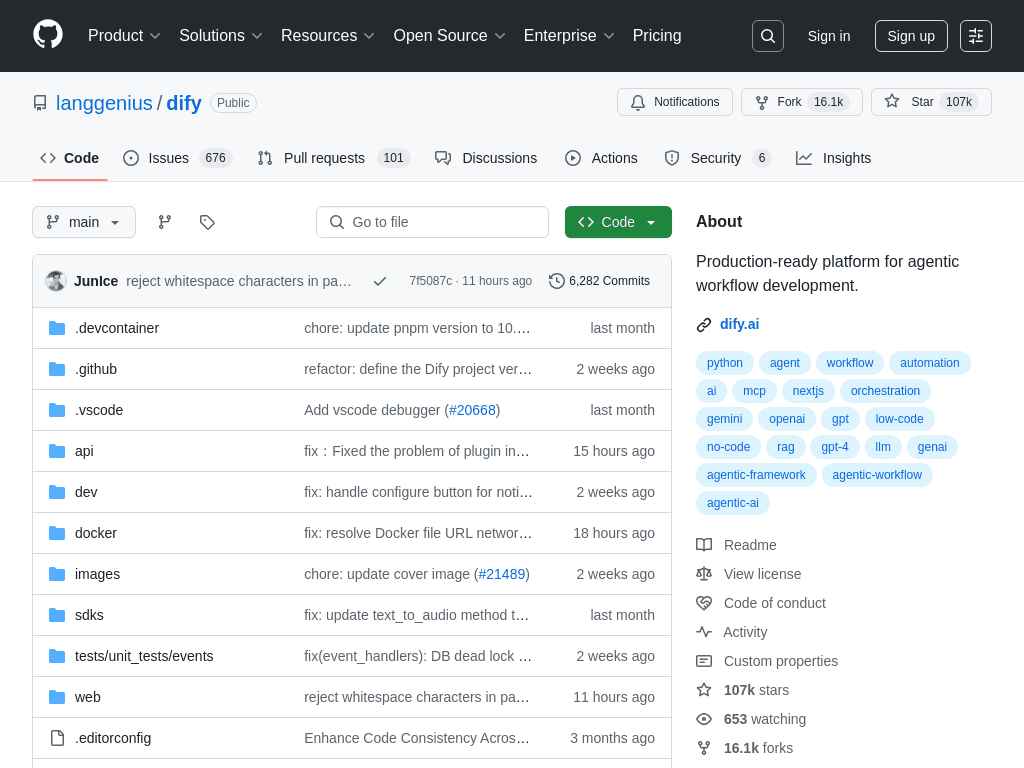This screenshot has width=1024, height=768.
Task: Expand the Product menu in header
Action: 124,36
